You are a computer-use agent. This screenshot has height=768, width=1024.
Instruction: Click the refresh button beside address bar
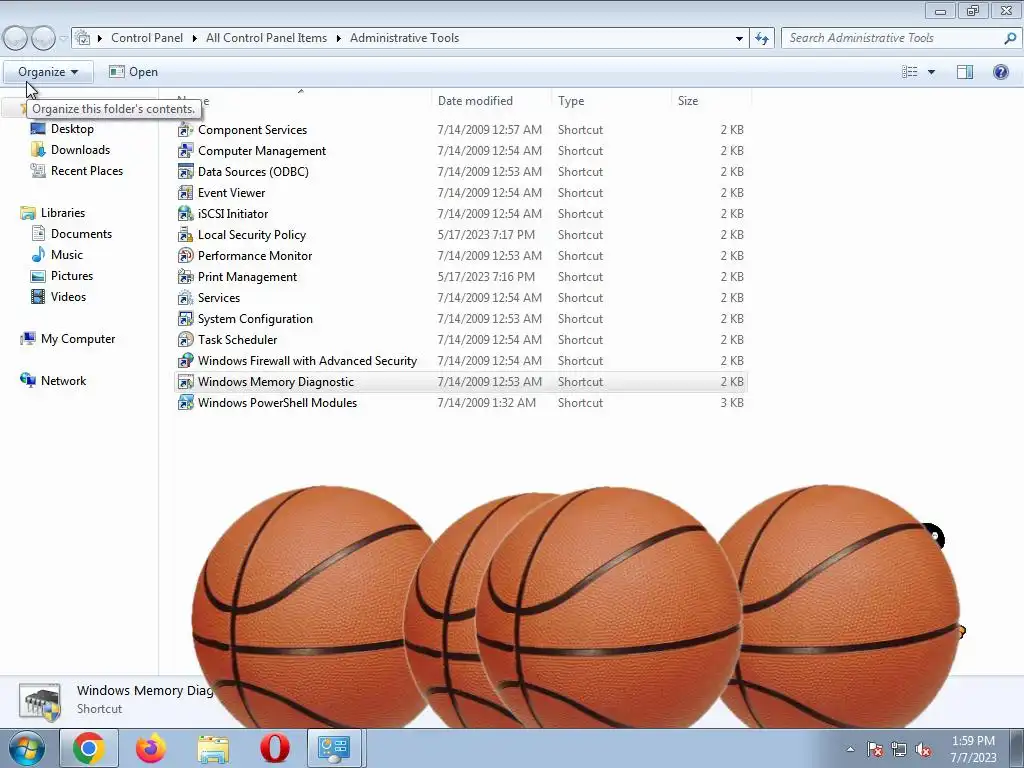[761, 38]
